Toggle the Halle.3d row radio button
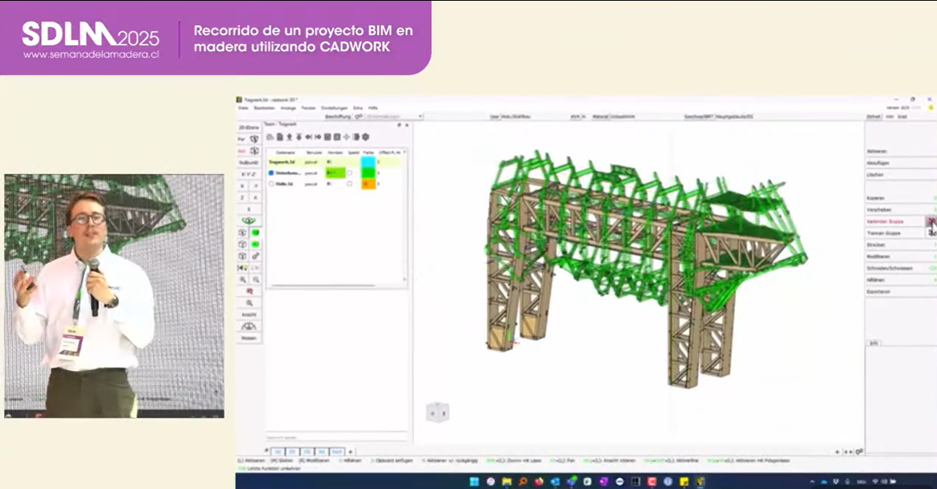937x489 pixels. (271, 184)
